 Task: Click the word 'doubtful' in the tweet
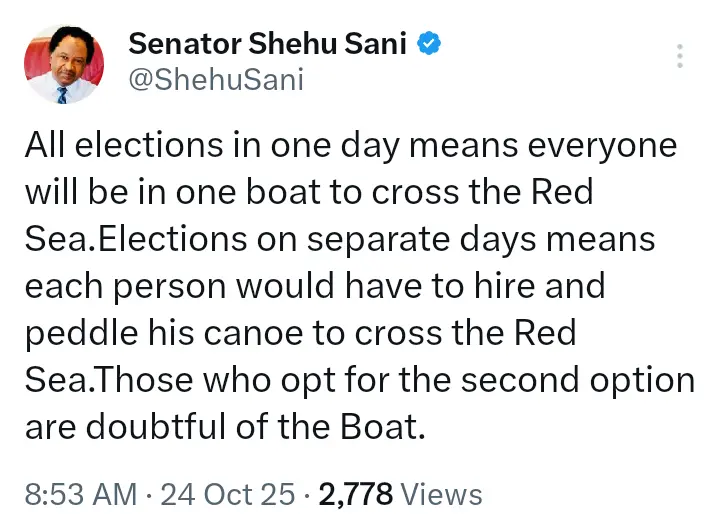pos(157,427)
